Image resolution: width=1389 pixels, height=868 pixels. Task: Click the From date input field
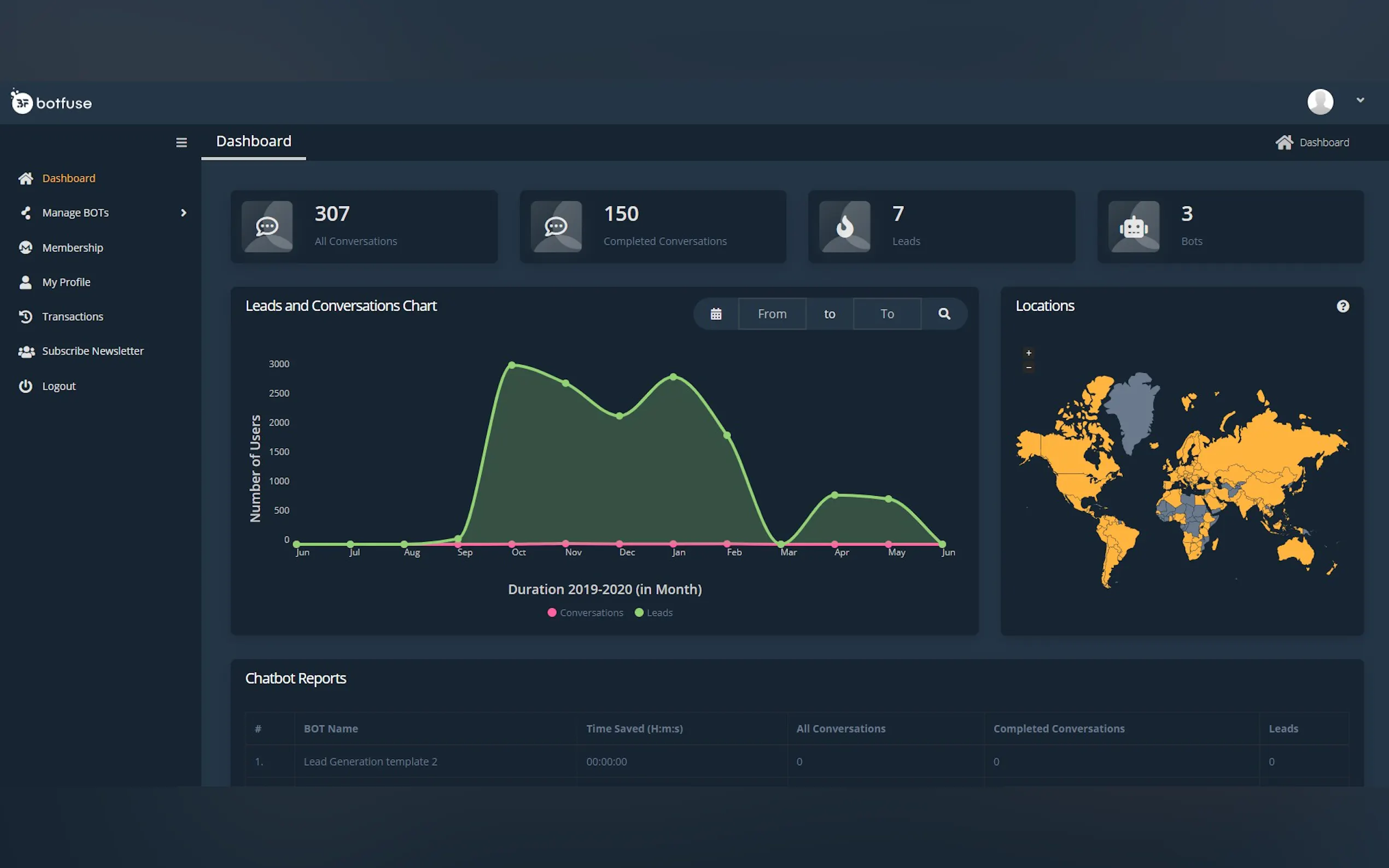(772, 314)
